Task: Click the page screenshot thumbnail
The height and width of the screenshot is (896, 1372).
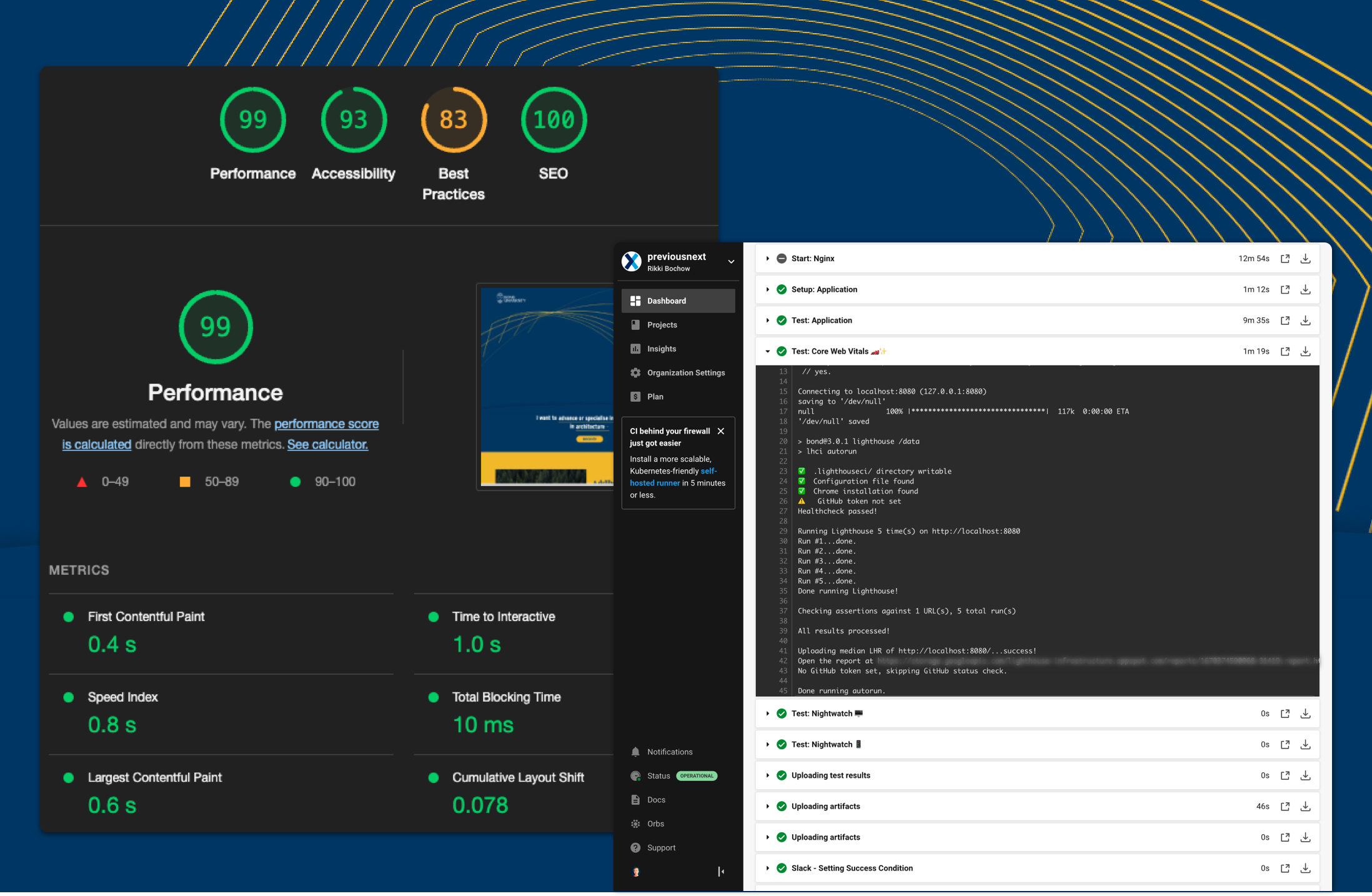Action: 545,387
